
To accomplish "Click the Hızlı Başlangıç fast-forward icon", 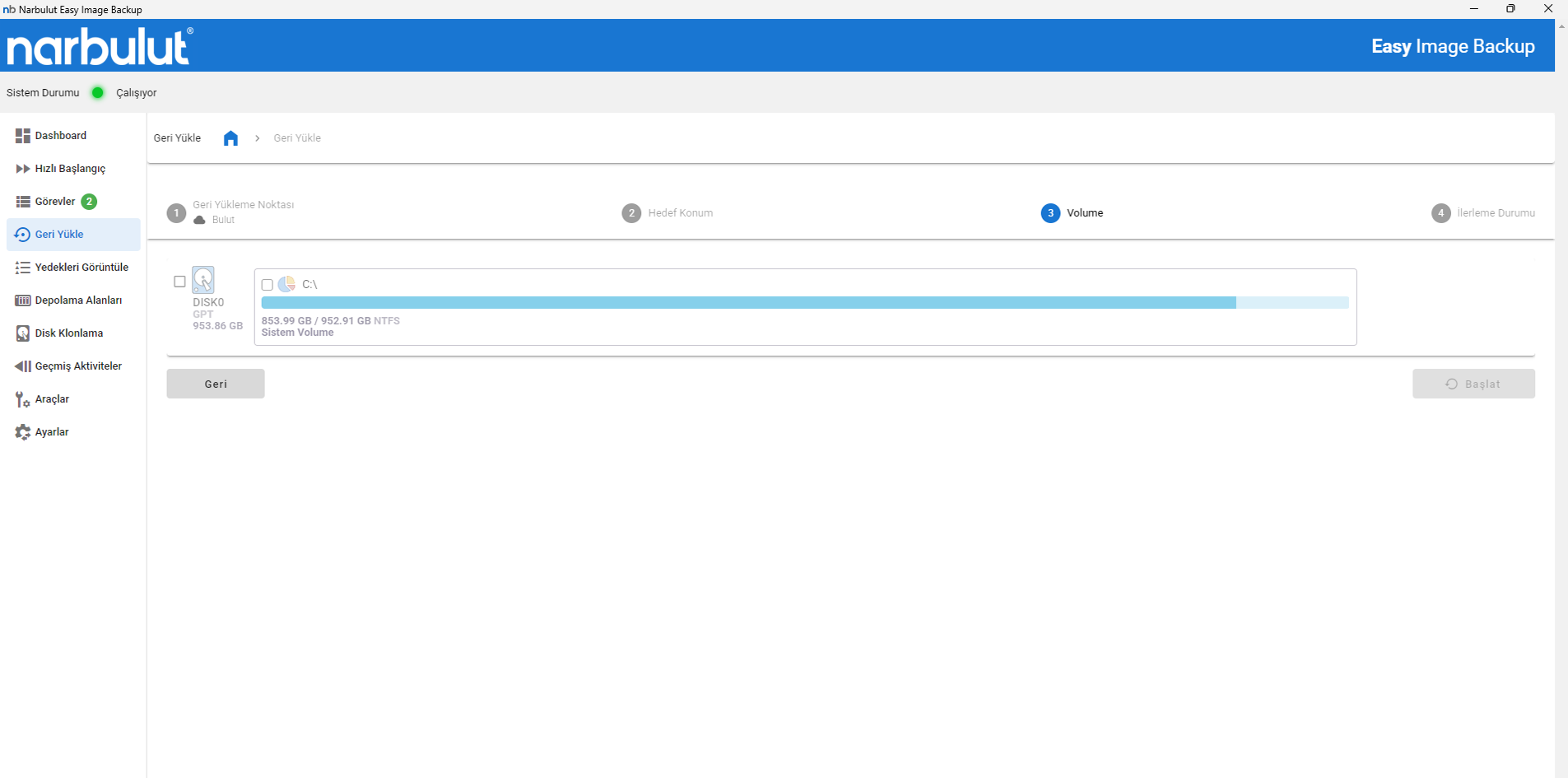I will pos(22,169).
